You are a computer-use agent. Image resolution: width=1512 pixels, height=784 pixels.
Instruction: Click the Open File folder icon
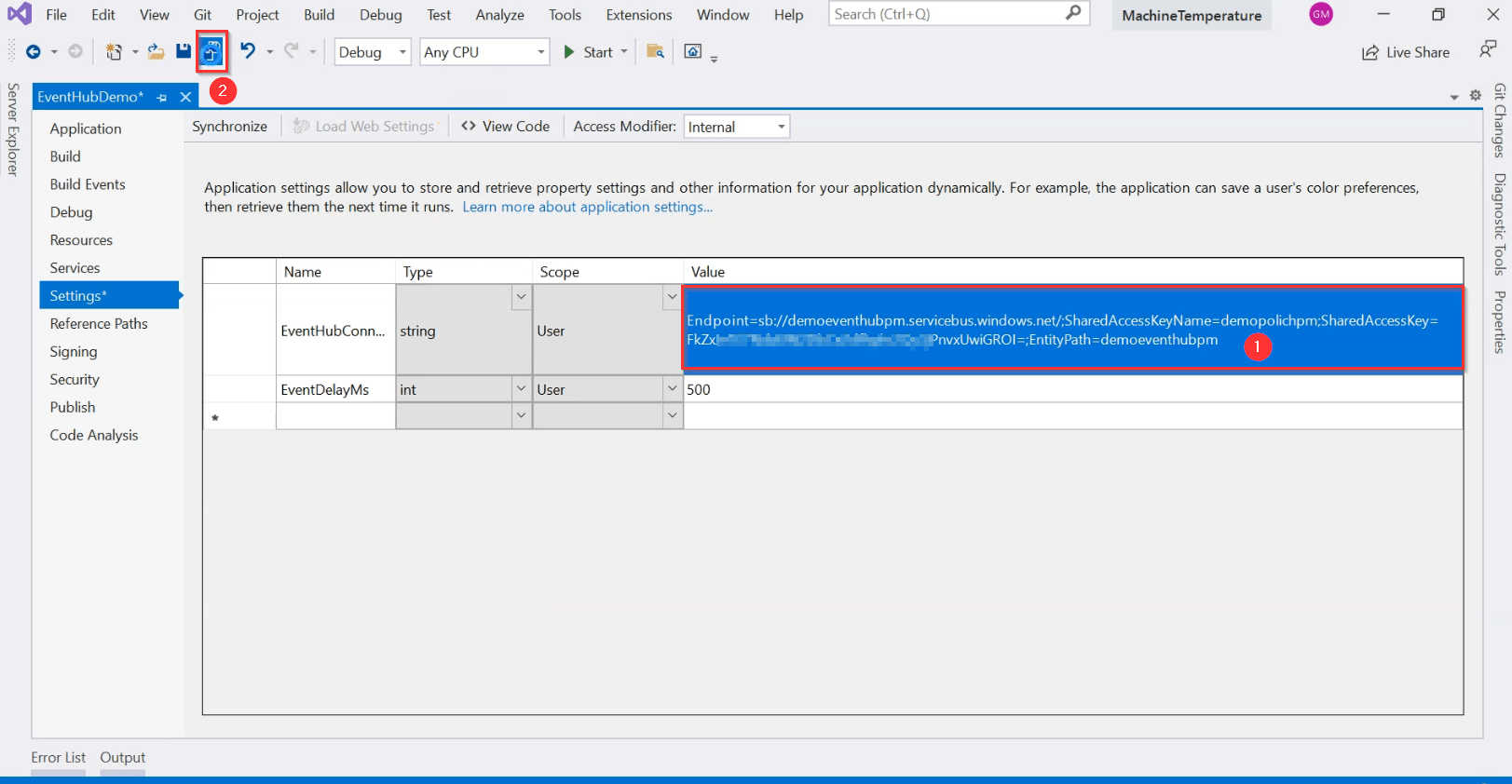tap(156, 52)
